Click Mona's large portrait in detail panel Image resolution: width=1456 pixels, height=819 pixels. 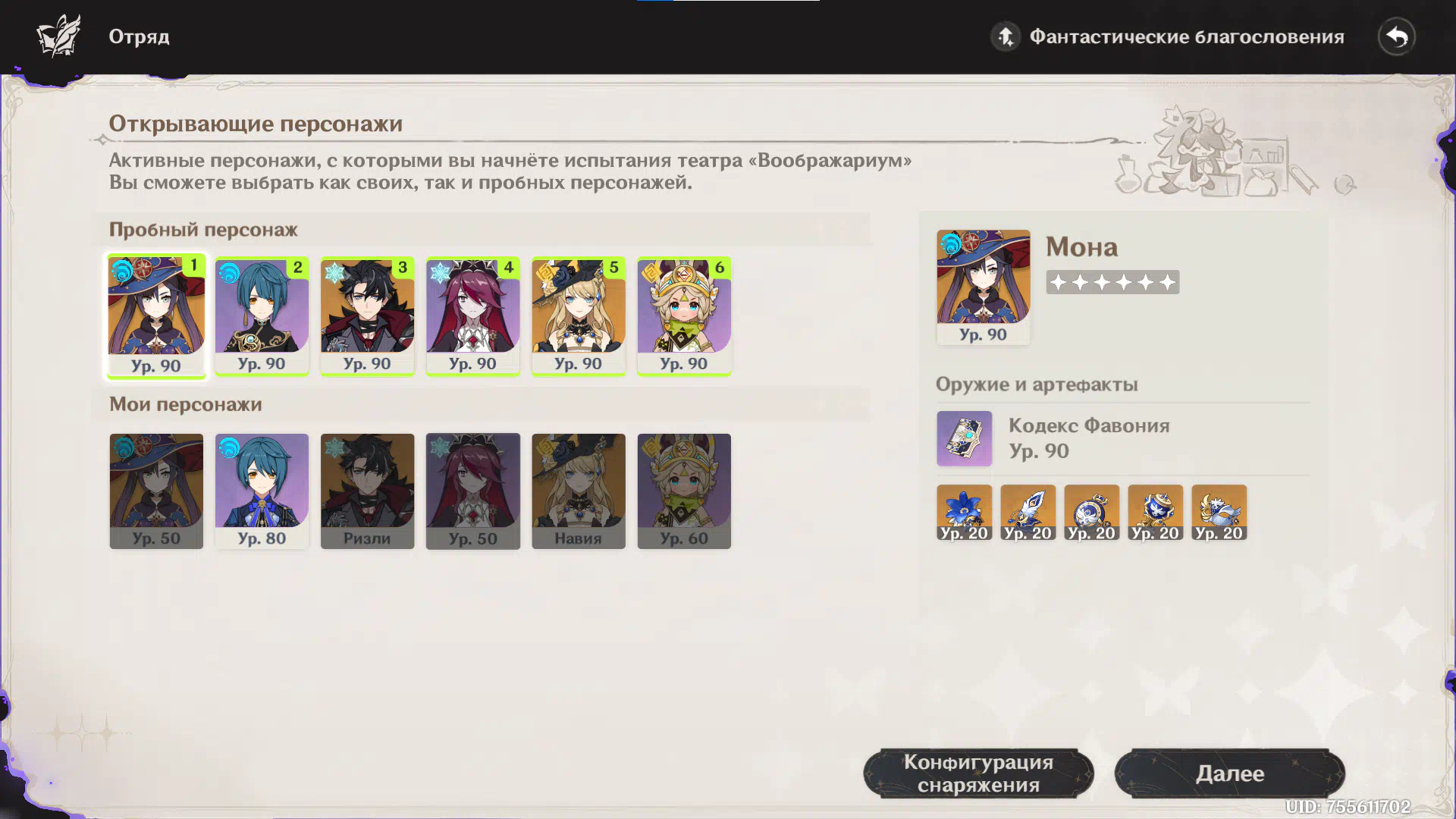983,287
